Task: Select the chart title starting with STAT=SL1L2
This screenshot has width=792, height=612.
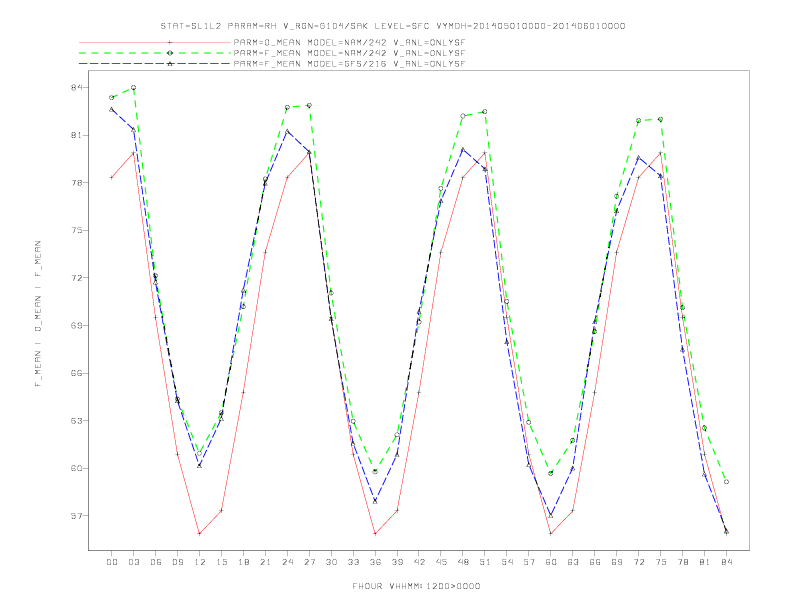Action: click(x=393, y=26)
